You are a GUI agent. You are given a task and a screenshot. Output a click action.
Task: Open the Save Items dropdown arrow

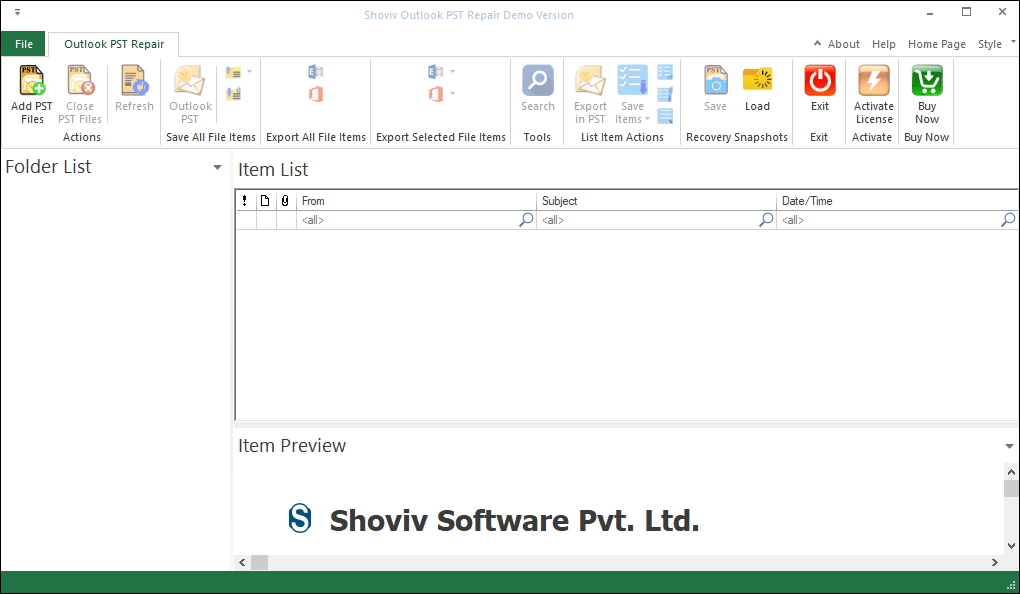click(647, 119)
